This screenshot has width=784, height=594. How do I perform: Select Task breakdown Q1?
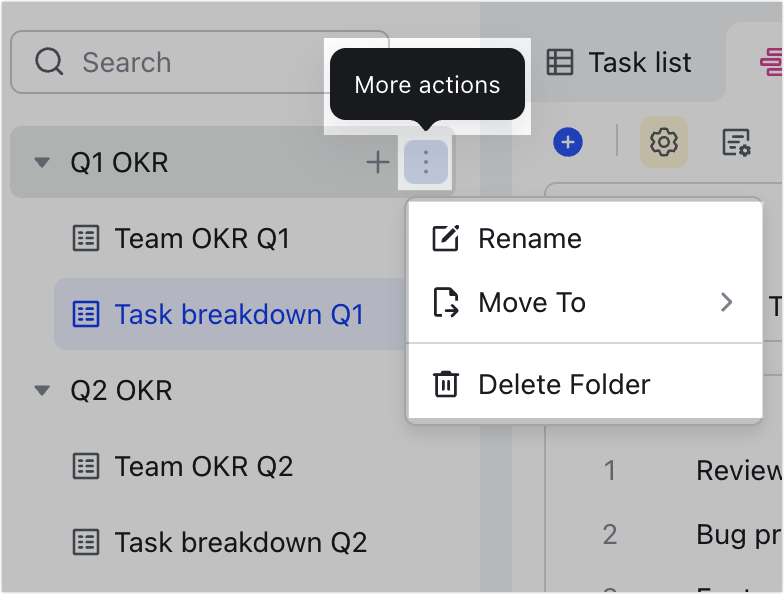click(x=229, y=314)
